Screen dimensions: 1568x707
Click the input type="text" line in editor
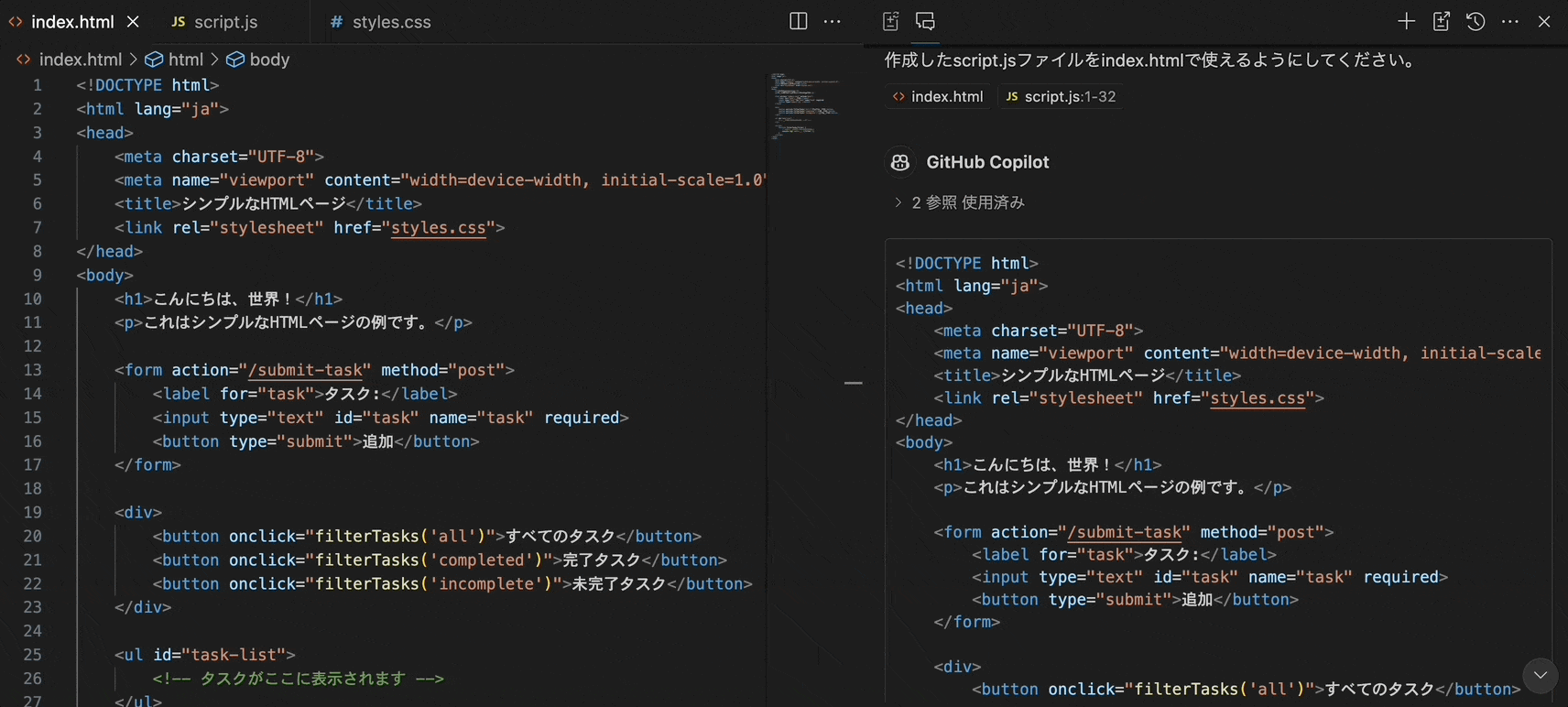coord(390,418)
